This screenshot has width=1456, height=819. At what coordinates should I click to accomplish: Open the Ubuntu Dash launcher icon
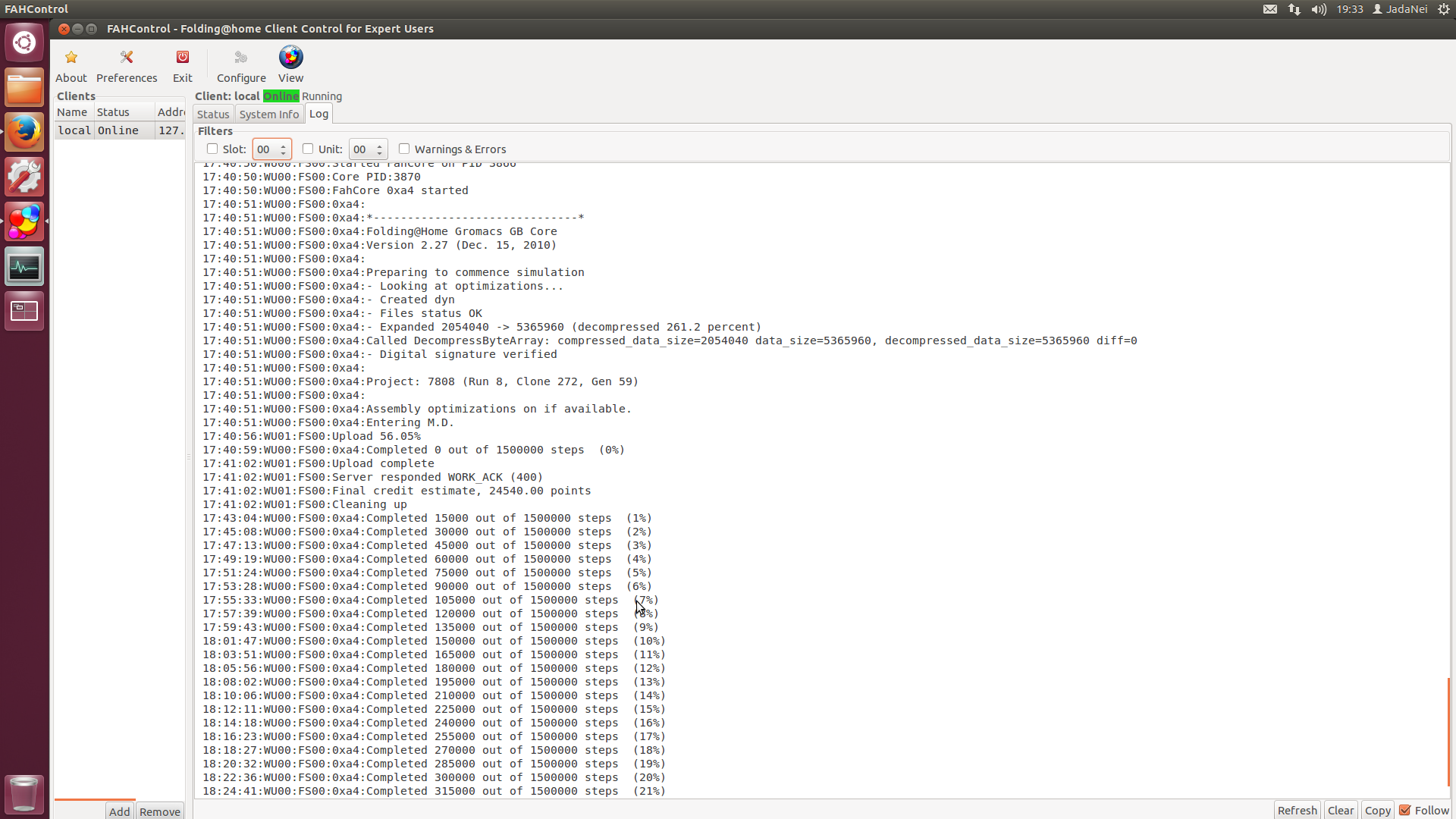pyautogui.click(x=24, y=42)
